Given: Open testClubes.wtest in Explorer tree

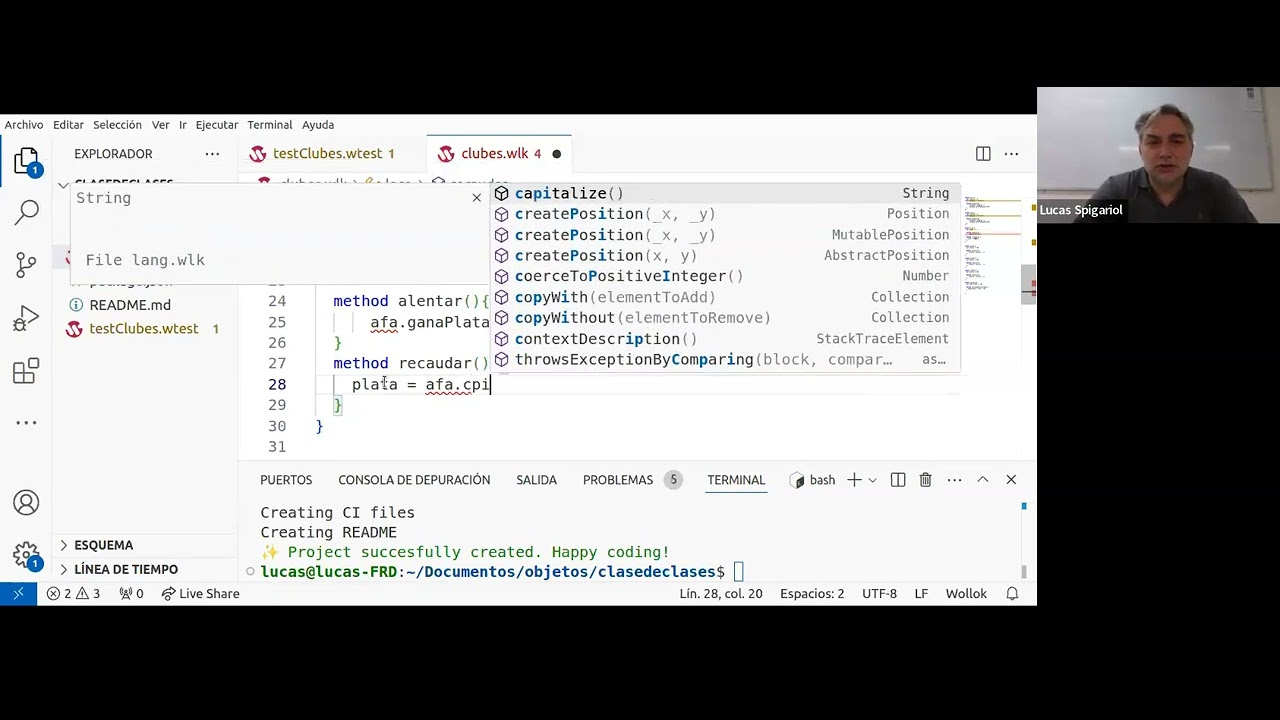Looking at the screenshot, I should point(145,329).
